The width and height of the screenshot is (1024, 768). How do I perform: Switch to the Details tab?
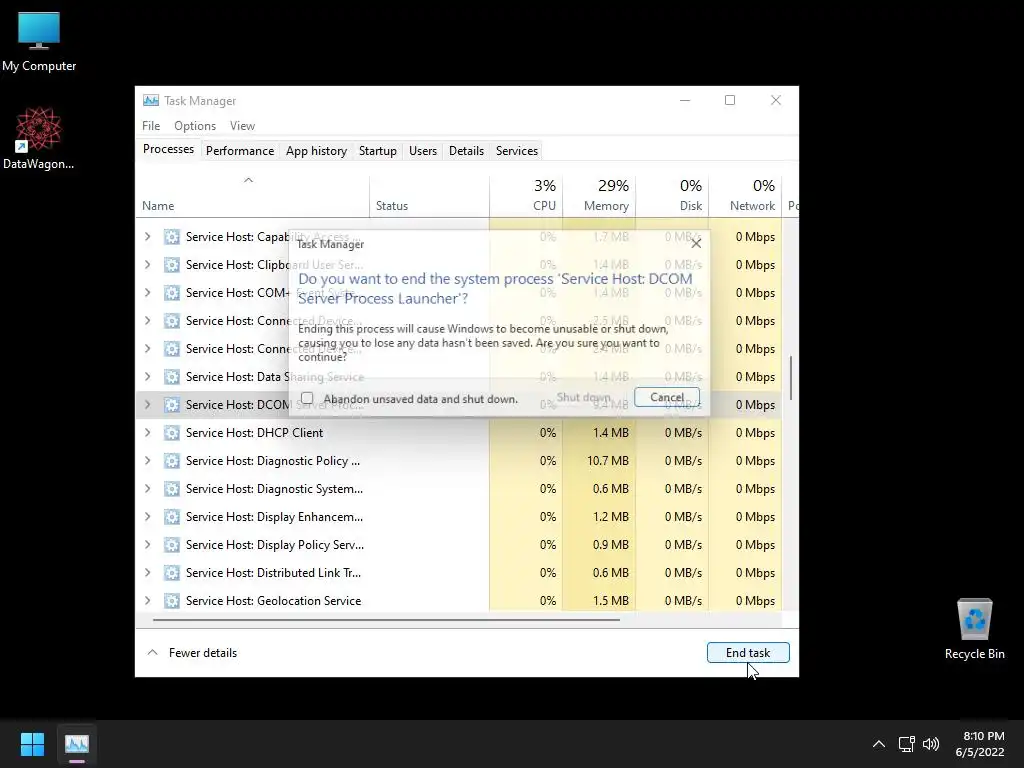(466, 151)
